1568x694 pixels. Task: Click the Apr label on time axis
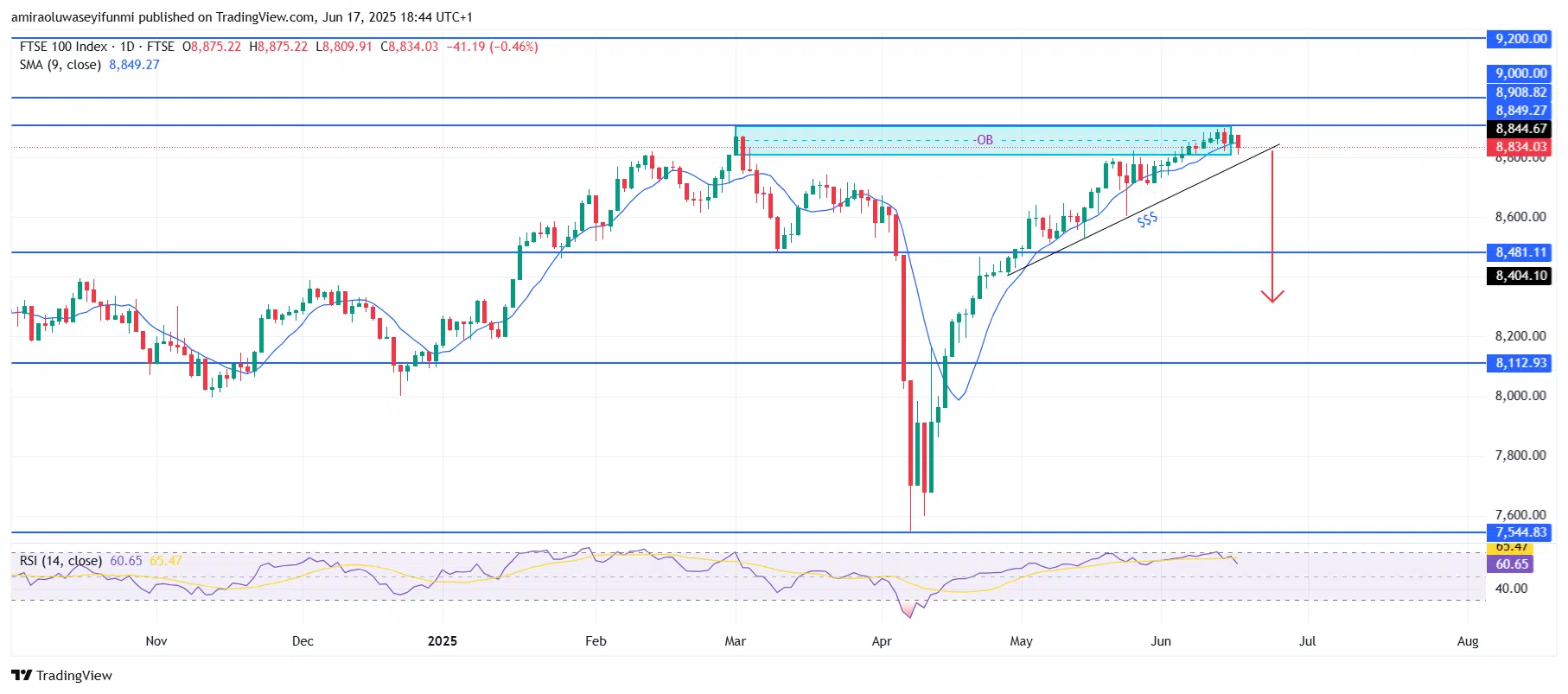pyautogui.click(x=882, y=641)
